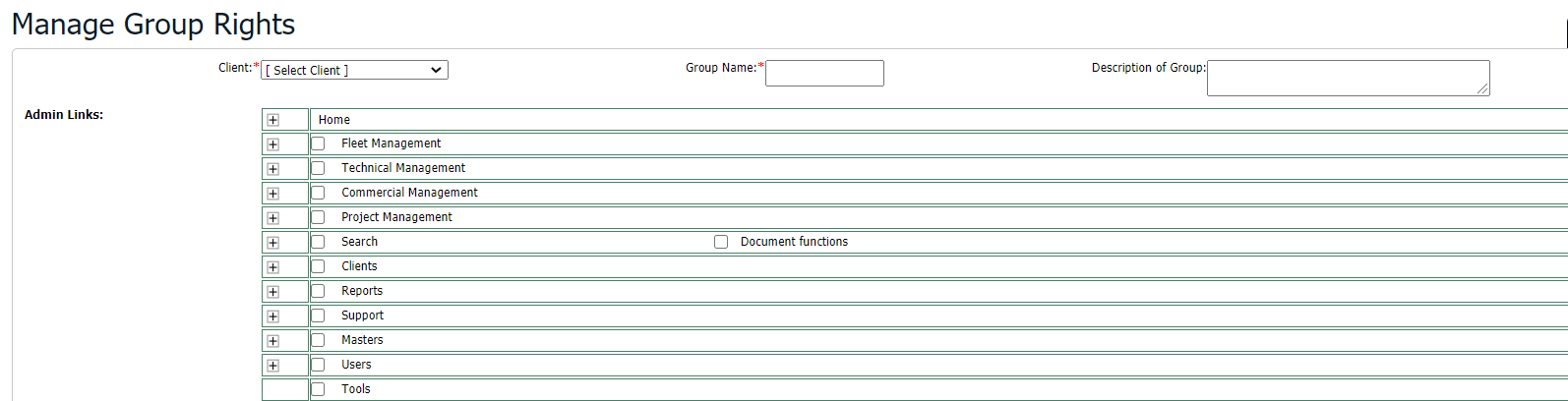This screenshot has height=401, width=1568.
Task: Open the Select Client dropdown
Action: coord(354,70)
